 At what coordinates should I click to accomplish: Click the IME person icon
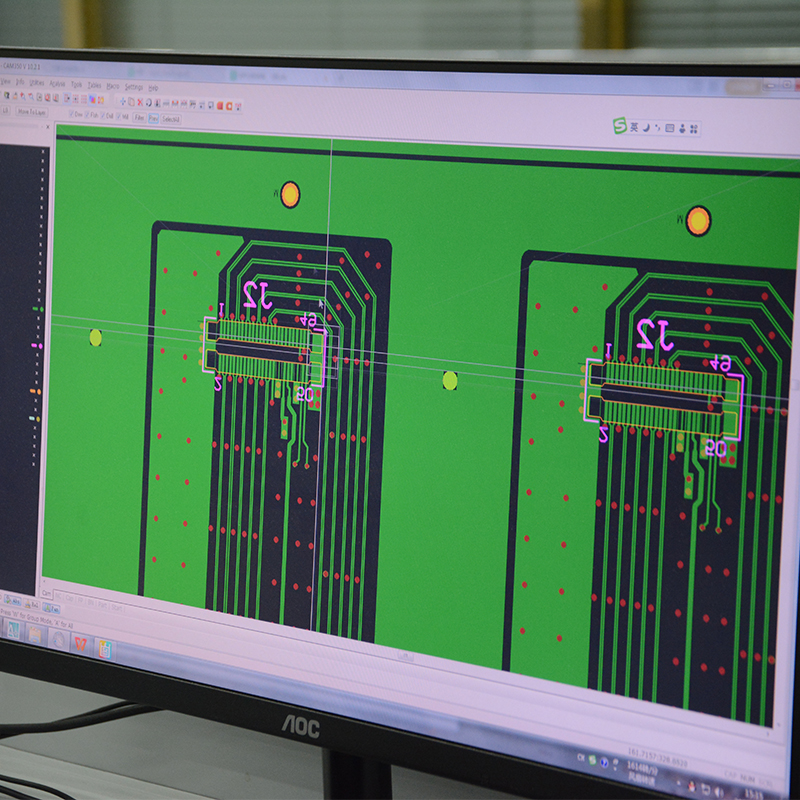(682, 129)
